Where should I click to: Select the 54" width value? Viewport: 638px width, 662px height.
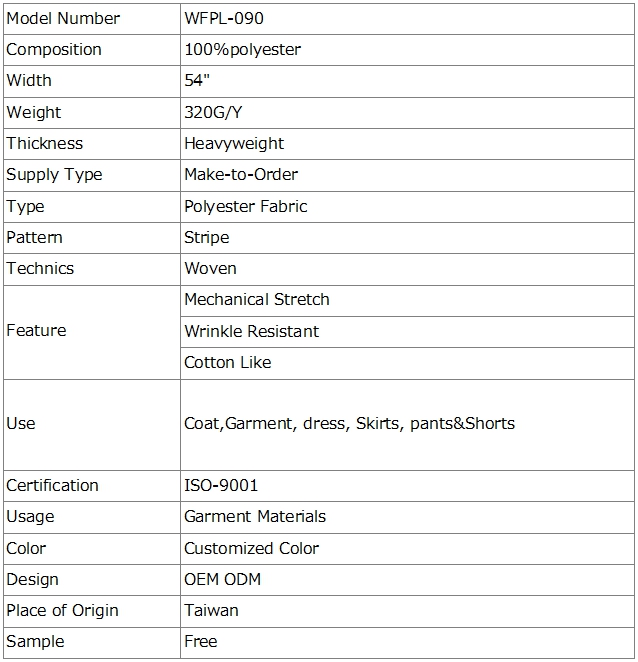tap(195, 80)
